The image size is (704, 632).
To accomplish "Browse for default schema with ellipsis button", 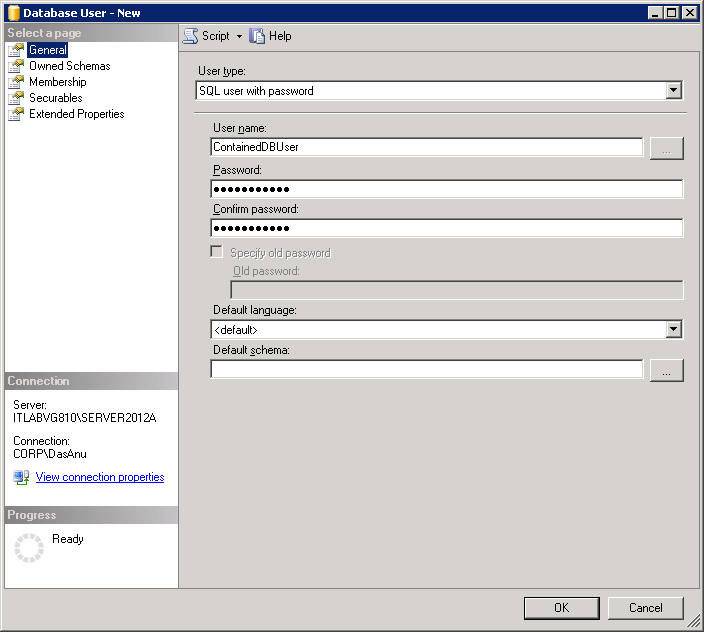I will click(666, 370).
